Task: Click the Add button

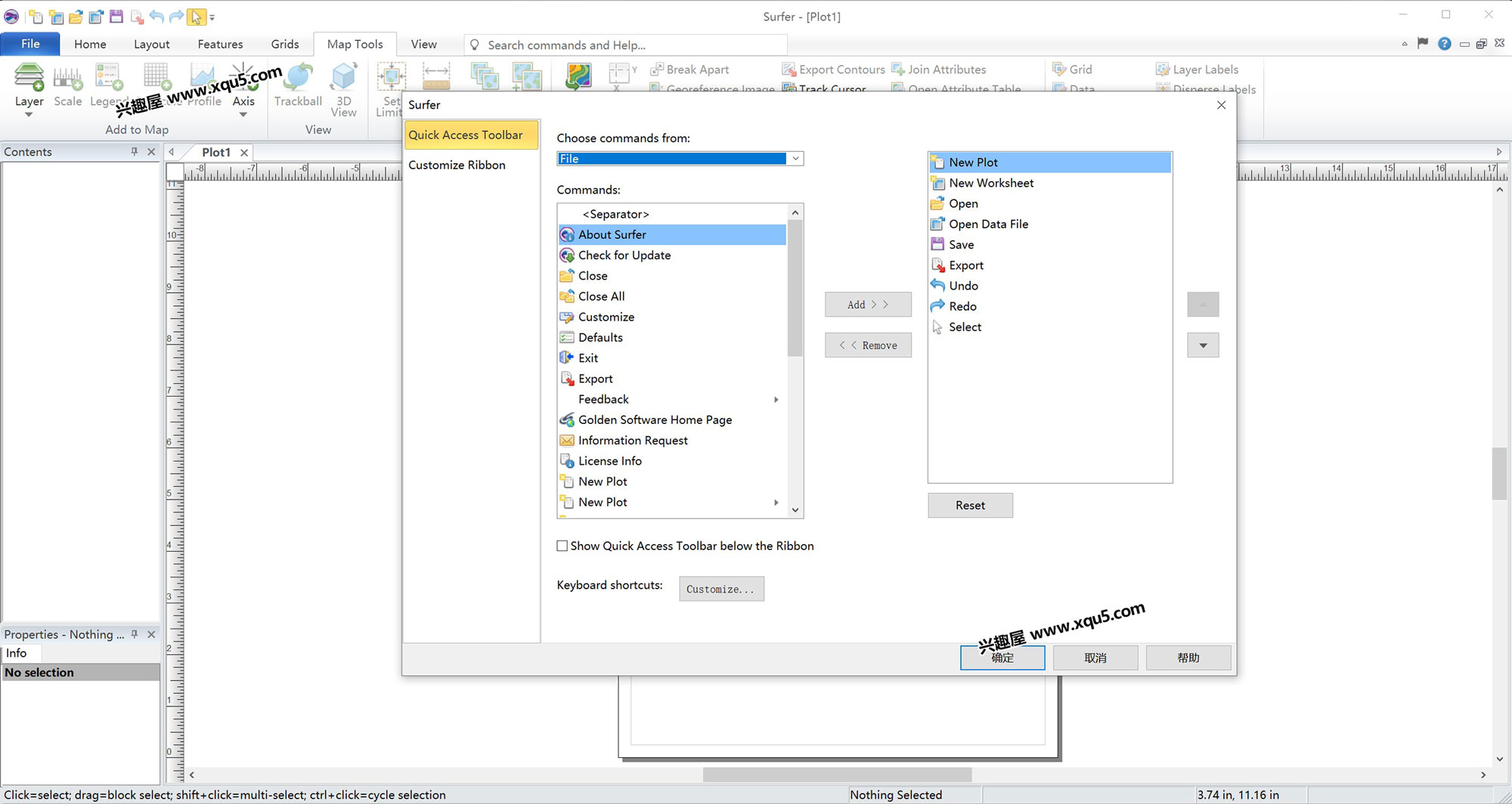Action: point(868,305)
